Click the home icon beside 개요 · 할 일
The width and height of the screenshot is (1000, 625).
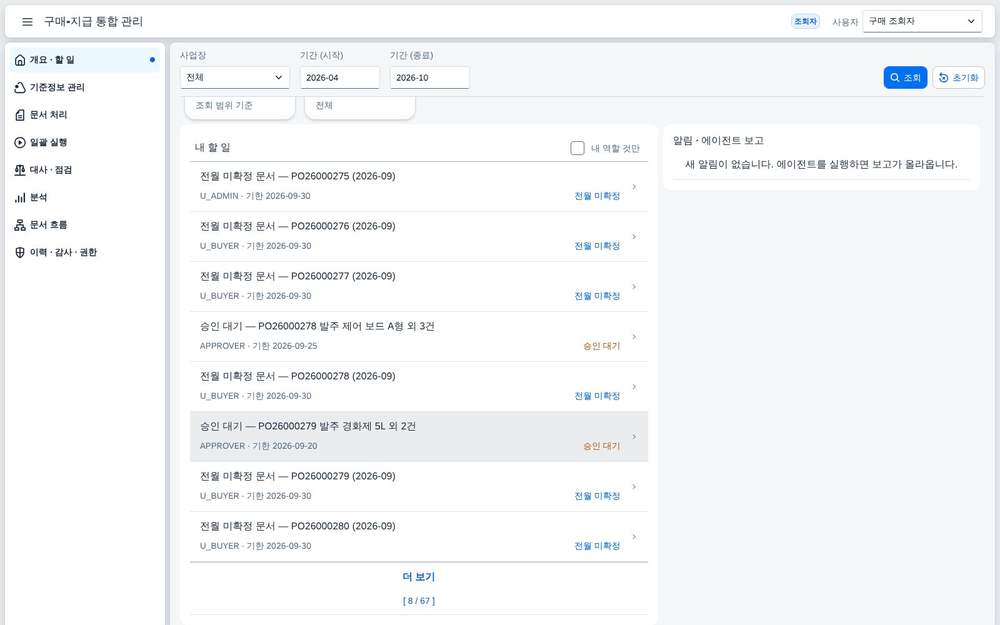[20, 60]
